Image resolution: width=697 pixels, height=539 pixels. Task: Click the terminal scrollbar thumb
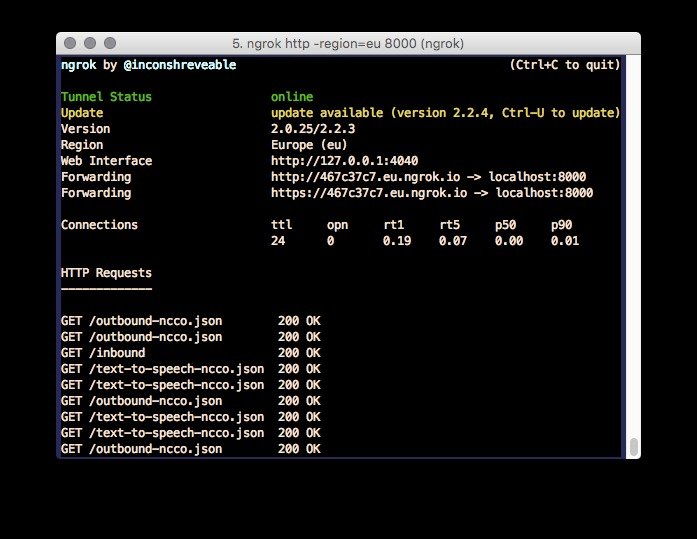(x=634, y=447)
